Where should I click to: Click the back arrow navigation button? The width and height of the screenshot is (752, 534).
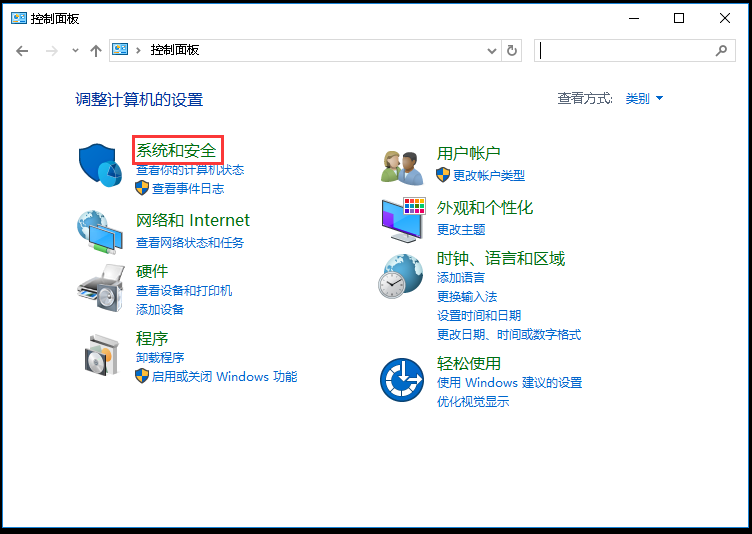point(22,50)
